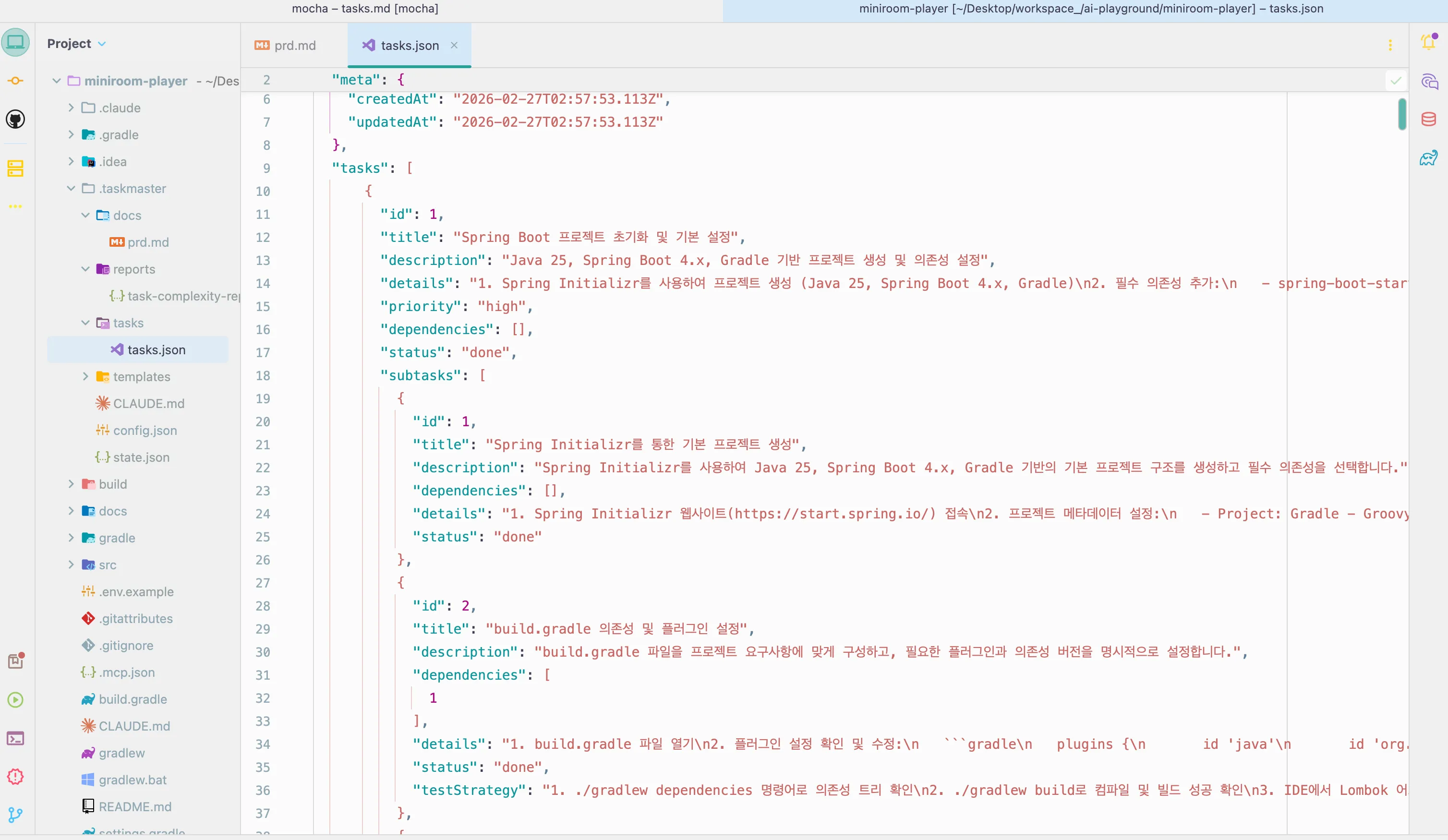This screenshot has width=1448, height=840.
Task: Open the Run tool window icon
Action: click(x=15, y=700)
